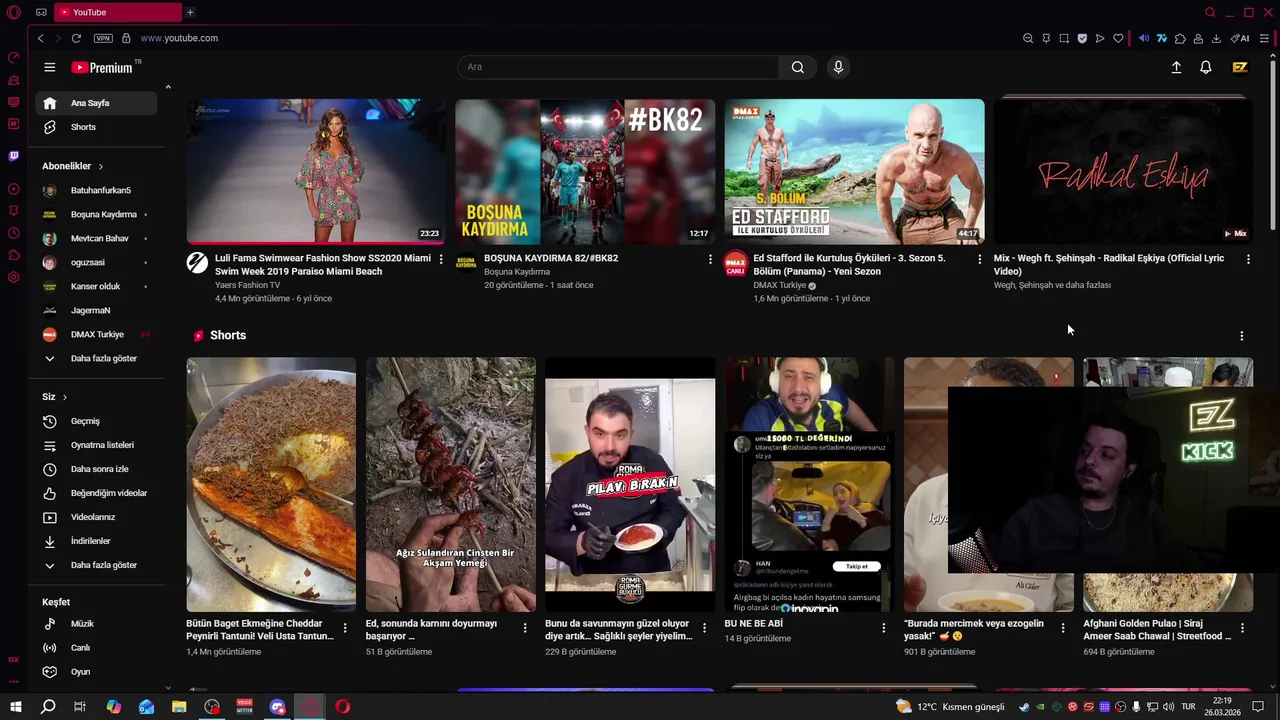Open the taskbar clock and date

click(x=1222, y=707)
